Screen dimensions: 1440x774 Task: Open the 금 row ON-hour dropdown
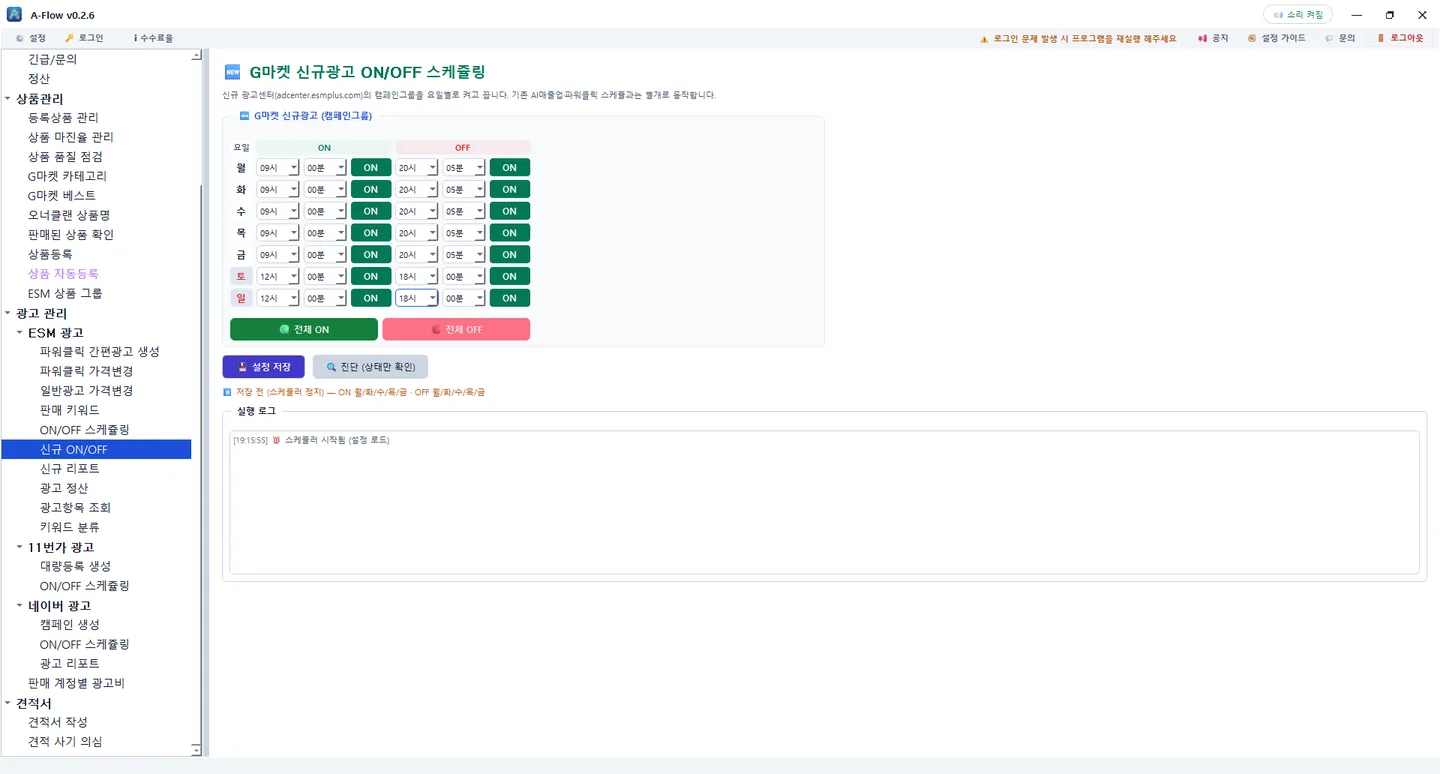(x=278, y=254)
